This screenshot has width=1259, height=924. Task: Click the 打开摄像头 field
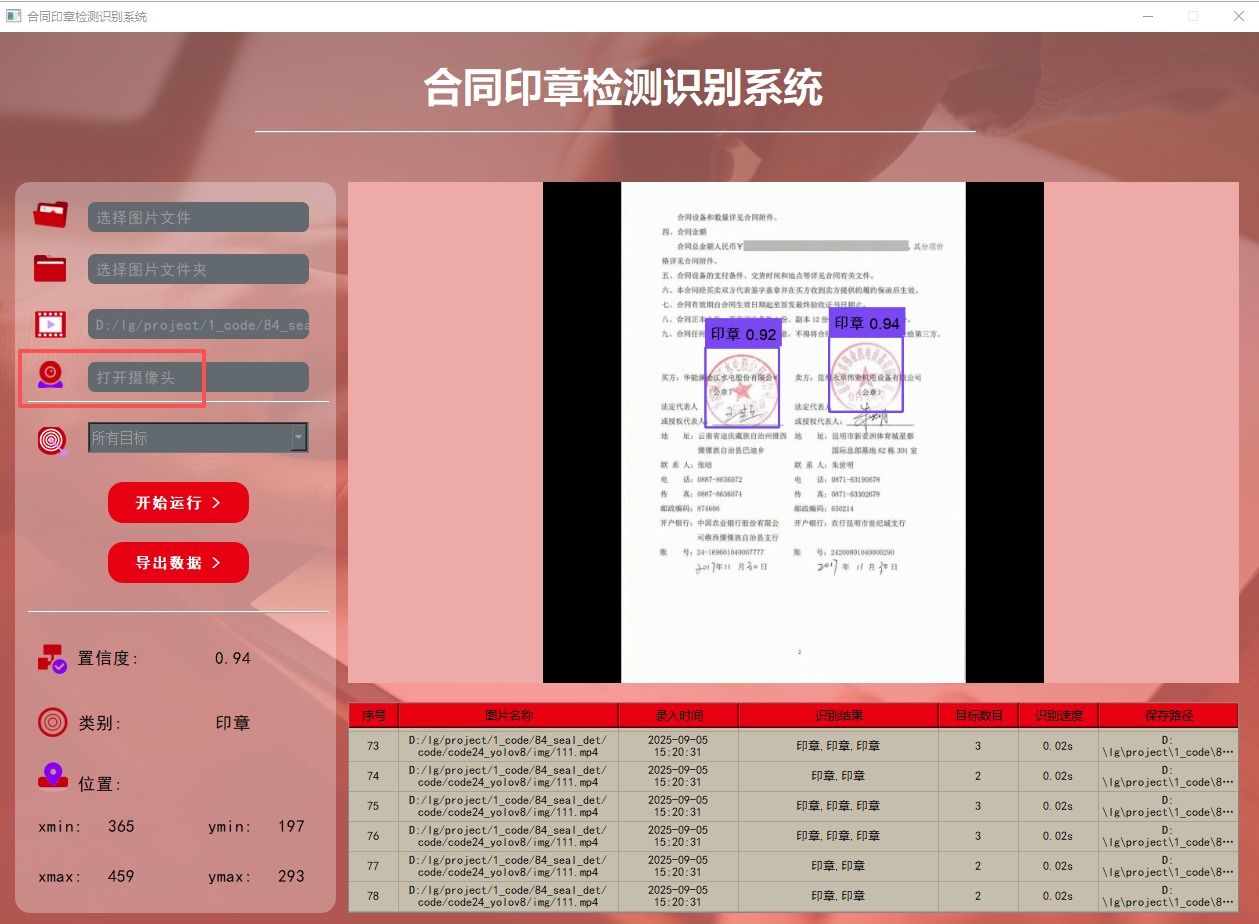click(198, 377)
